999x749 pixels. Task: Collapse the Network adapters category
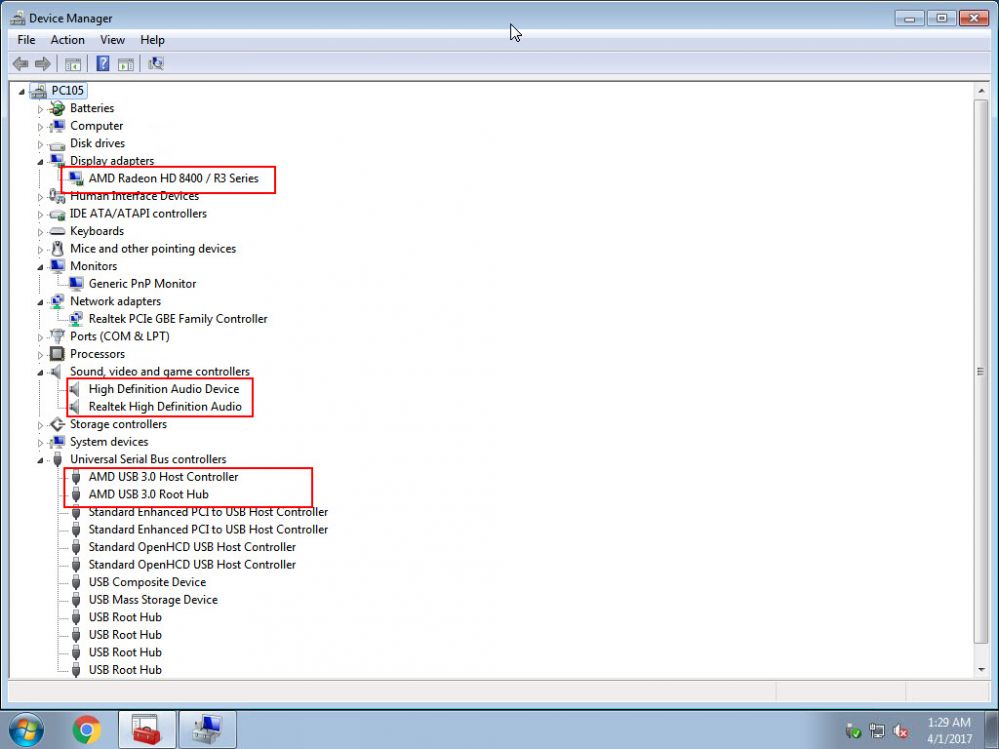pos(40,302)
